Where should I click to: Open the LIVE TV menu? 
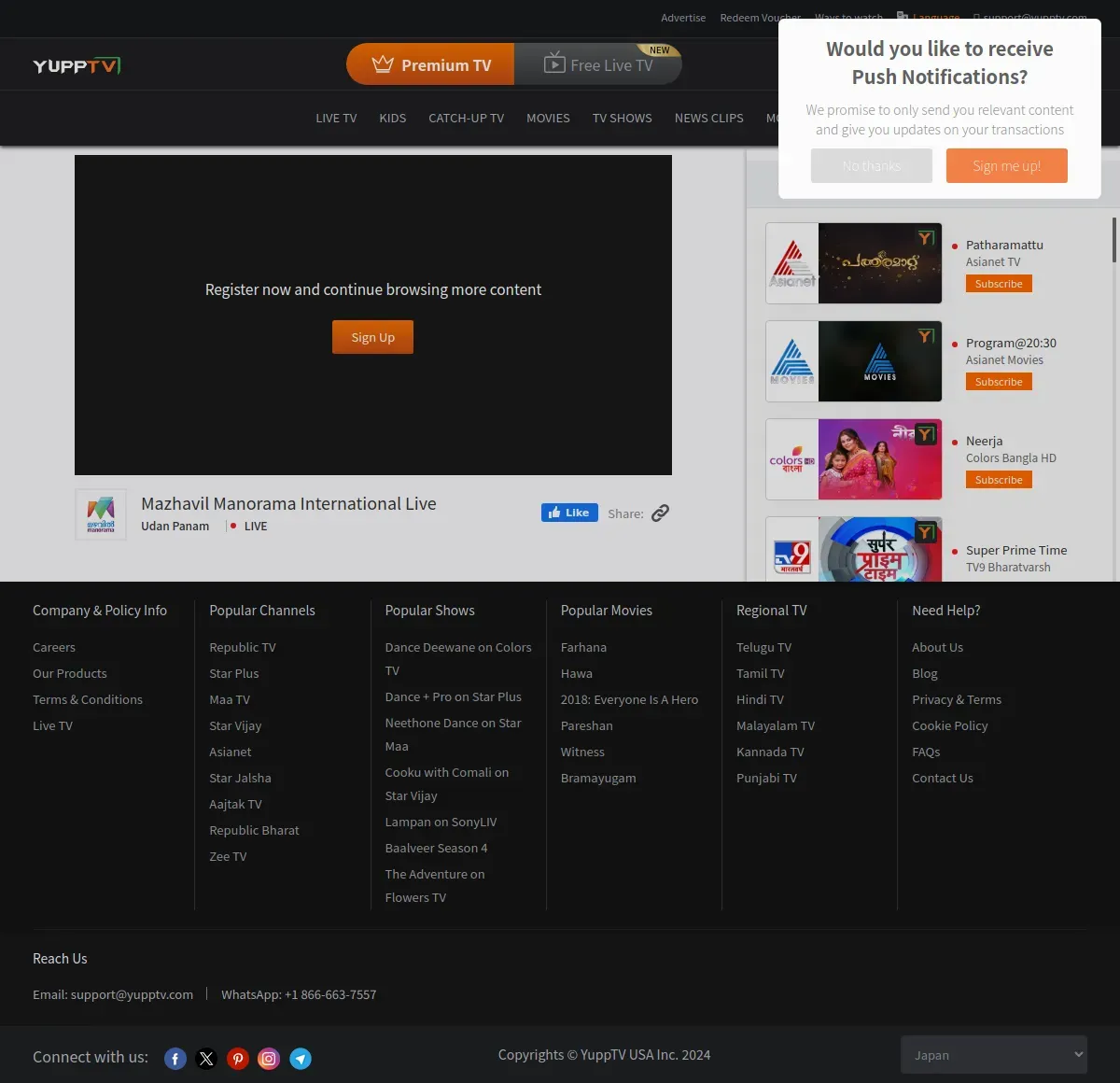(x=336, y=119)
